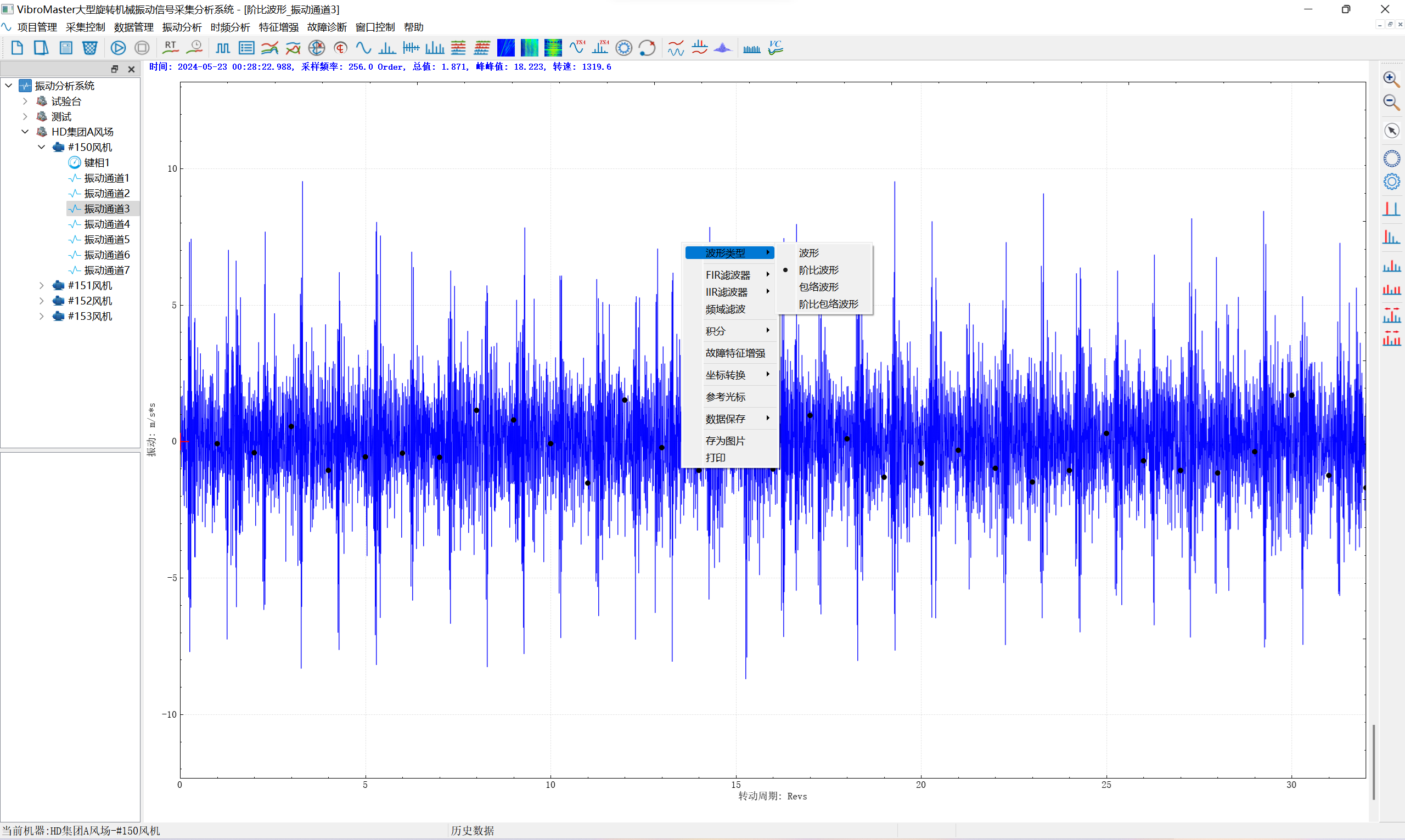Click the trash basket delete icon
The height and width of the screenshot is (840, 1405).
tap(89, 48)
